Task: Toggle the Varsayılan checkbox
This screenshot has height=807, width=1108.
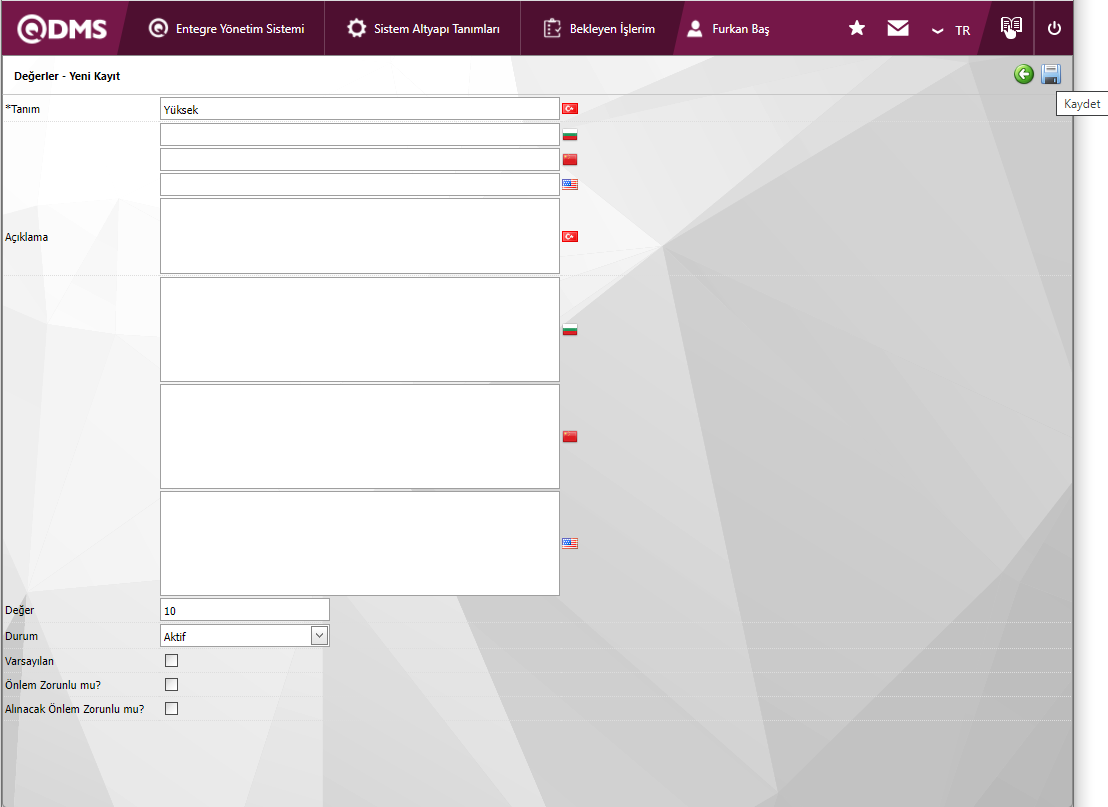Action: pyautogui.click(x=171, y=660)
